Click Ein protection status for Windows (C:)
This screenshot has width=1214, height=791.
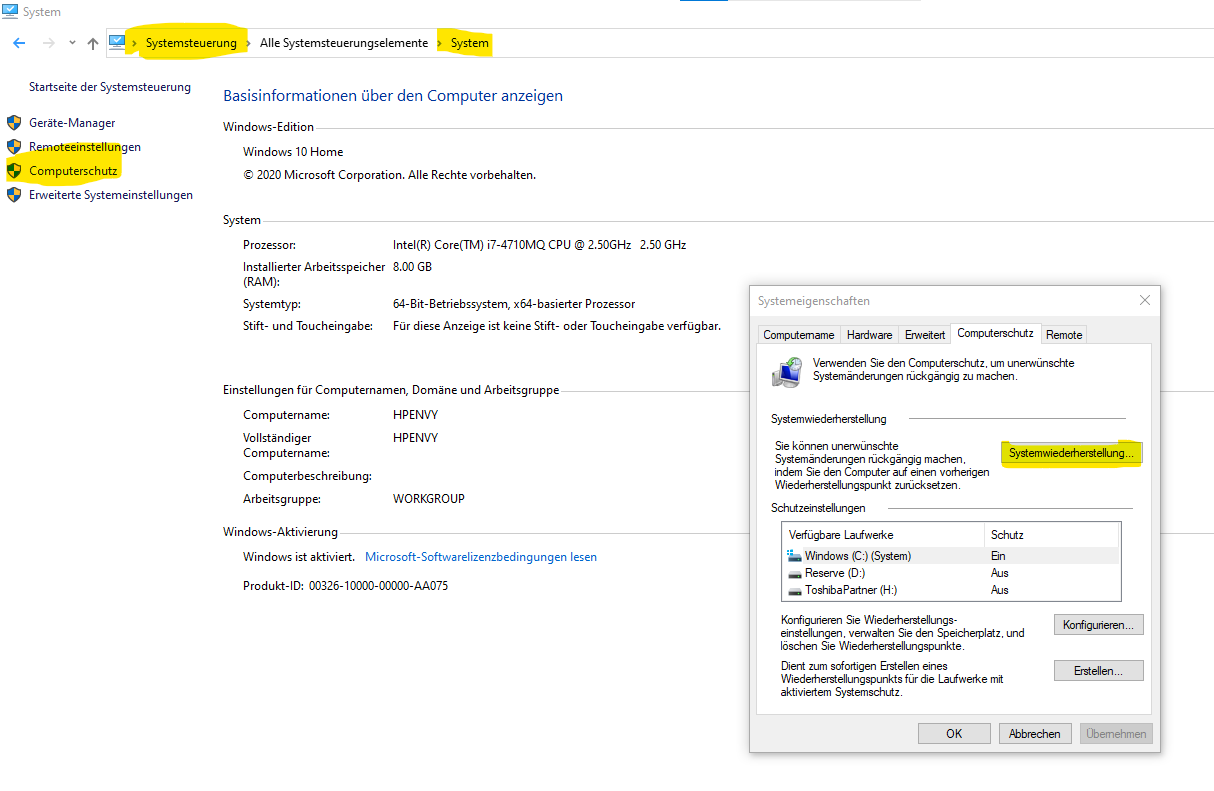998,556
